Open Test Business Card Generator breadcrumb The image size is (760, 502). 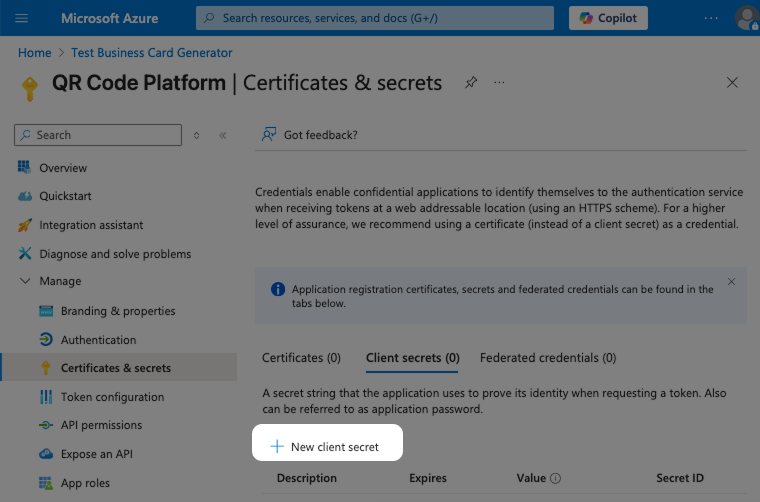click(x=150, y=53)
